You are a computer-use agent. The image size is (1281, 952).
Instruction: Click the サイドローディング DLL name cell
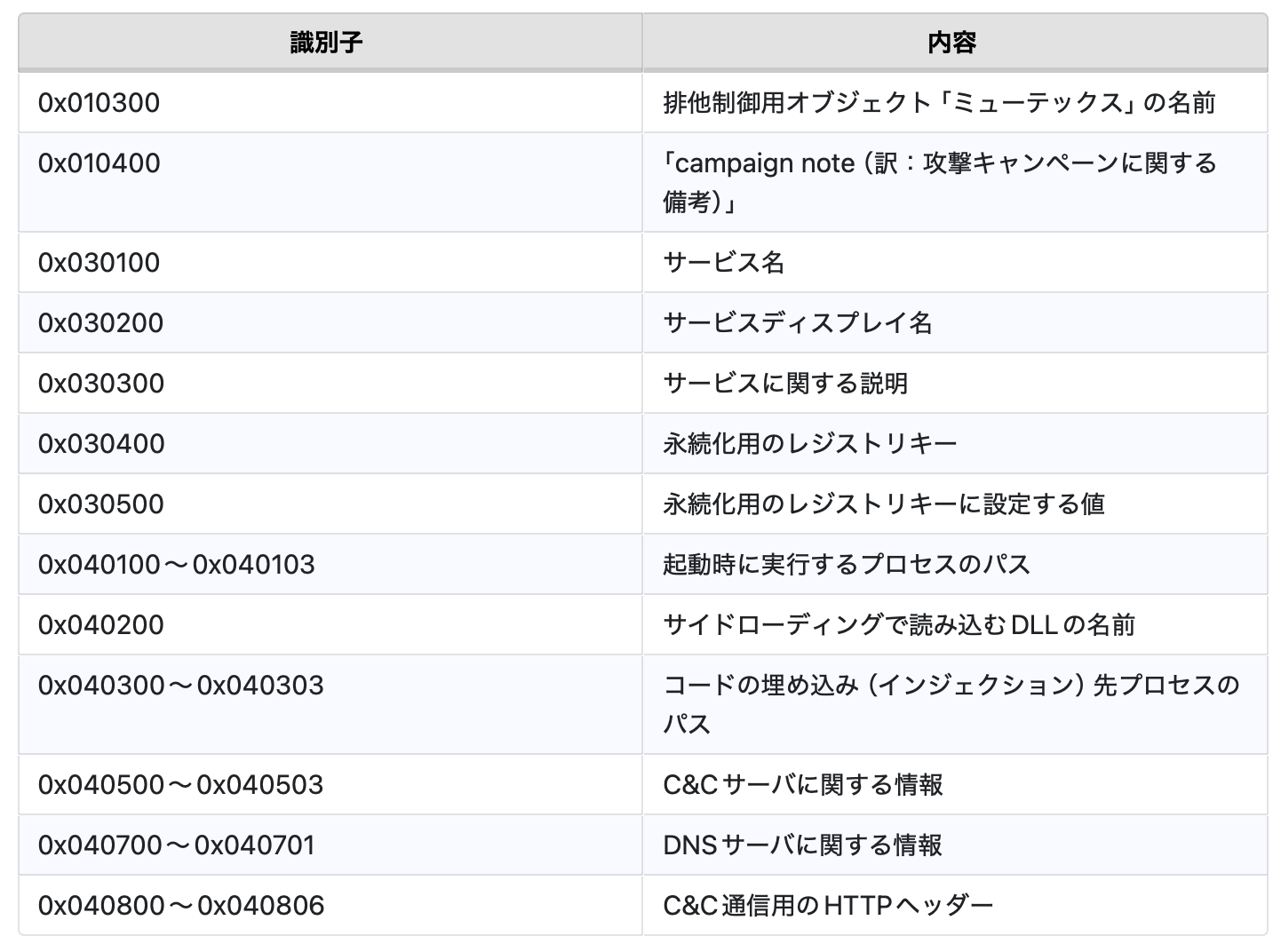(x=899, y=625)
